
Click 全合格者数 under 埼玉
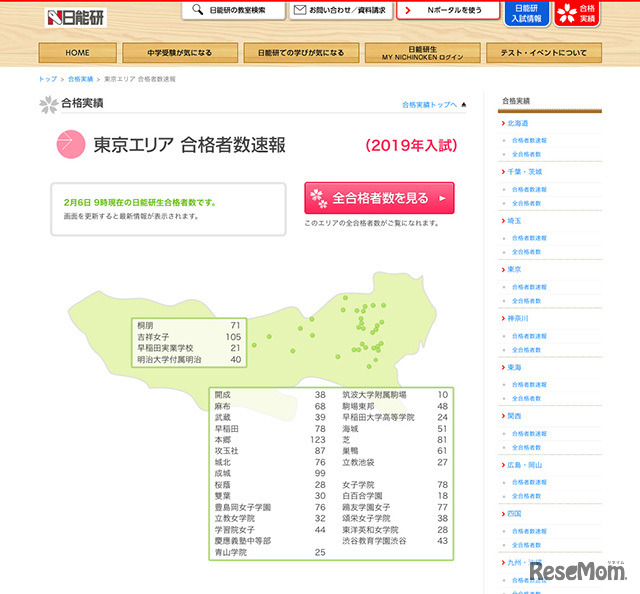coord(526,252)
